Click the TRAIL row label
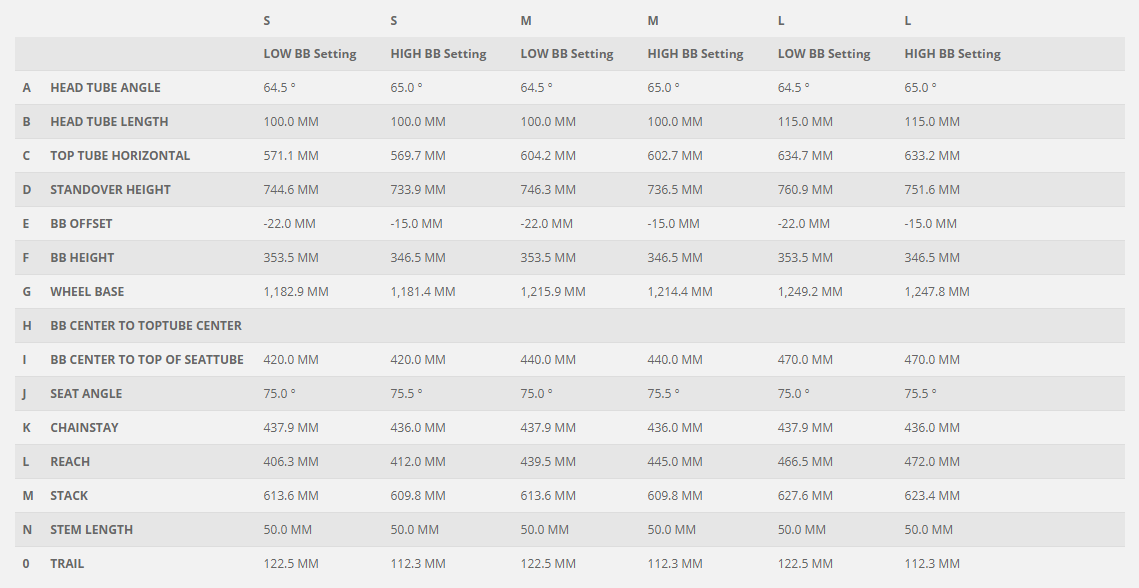The width and height of the screenshot is (1139, 588). [x=67, y=564]
